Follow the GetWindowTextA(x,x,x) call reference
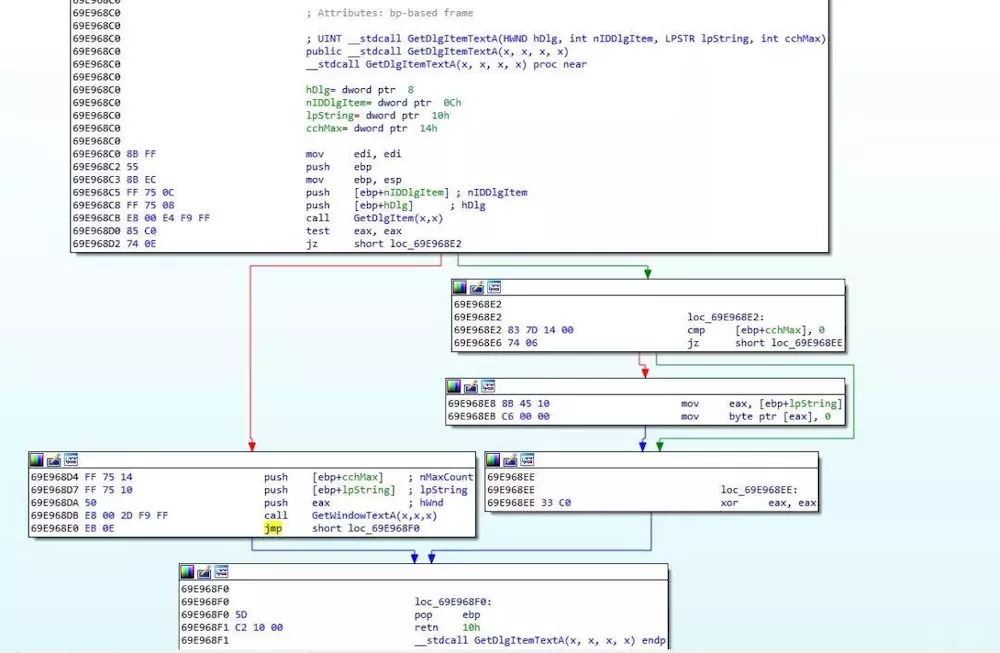 coord(374,516)
